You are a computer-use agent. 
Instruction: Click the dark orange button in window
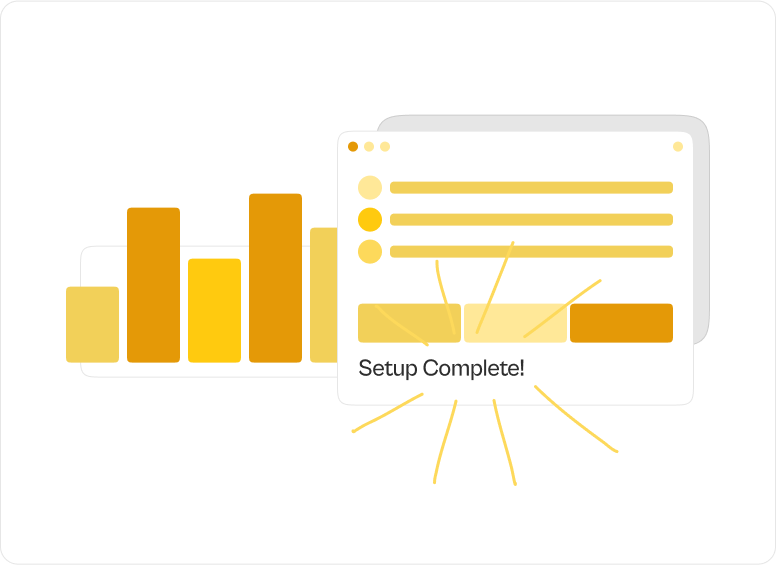click(621, 323)
